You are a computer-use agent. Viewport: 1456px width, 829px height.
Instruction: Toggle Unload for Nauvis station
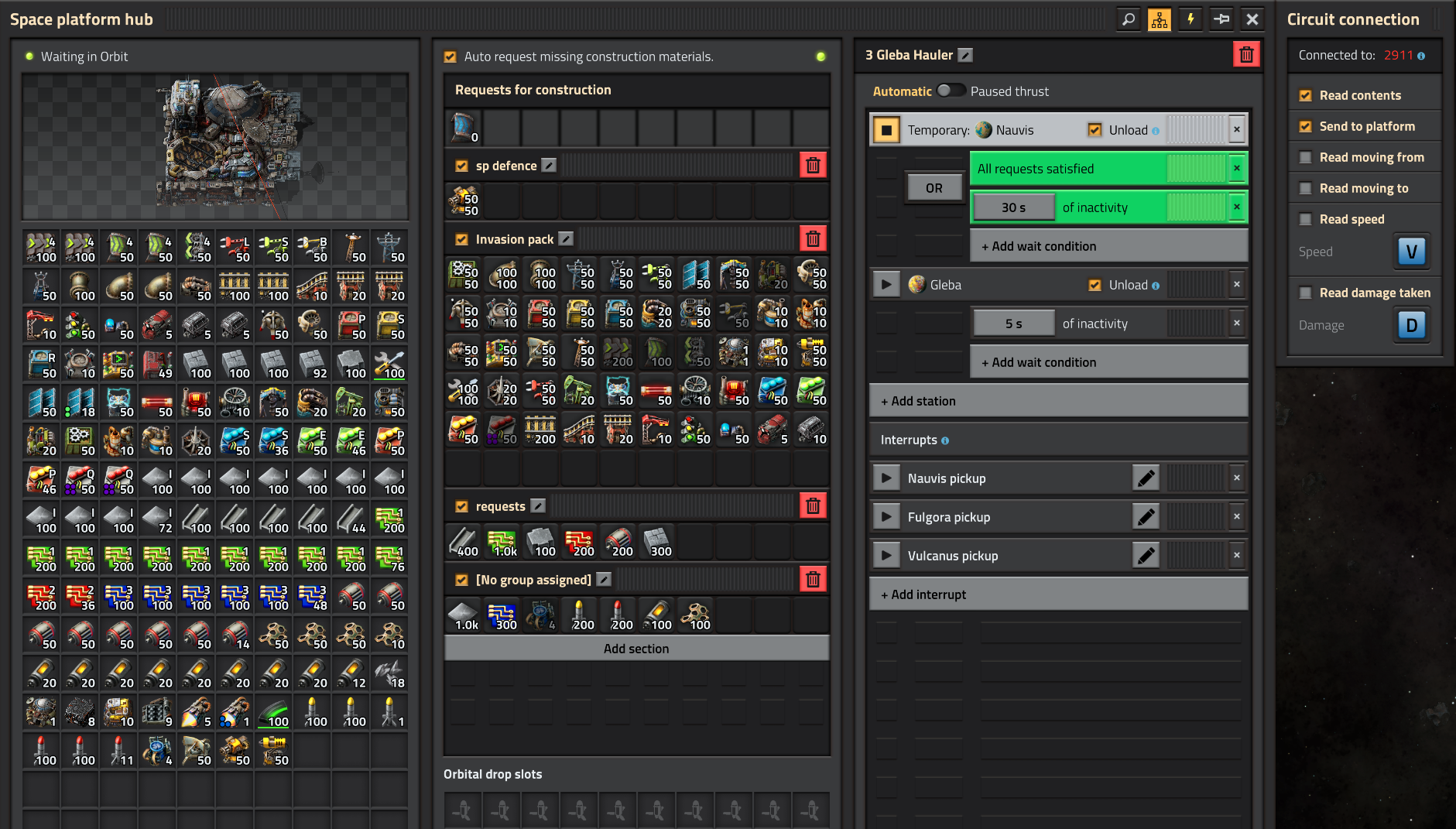(1095, 130)
